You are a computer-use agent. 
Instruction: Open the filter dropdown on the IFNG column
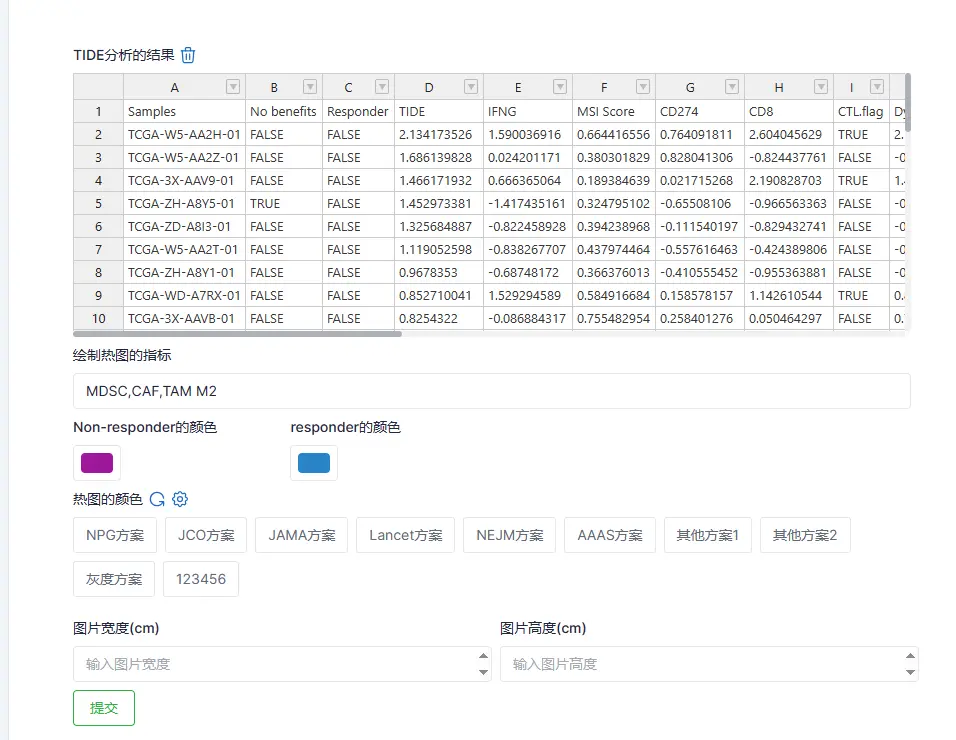(x=562, y=87)
